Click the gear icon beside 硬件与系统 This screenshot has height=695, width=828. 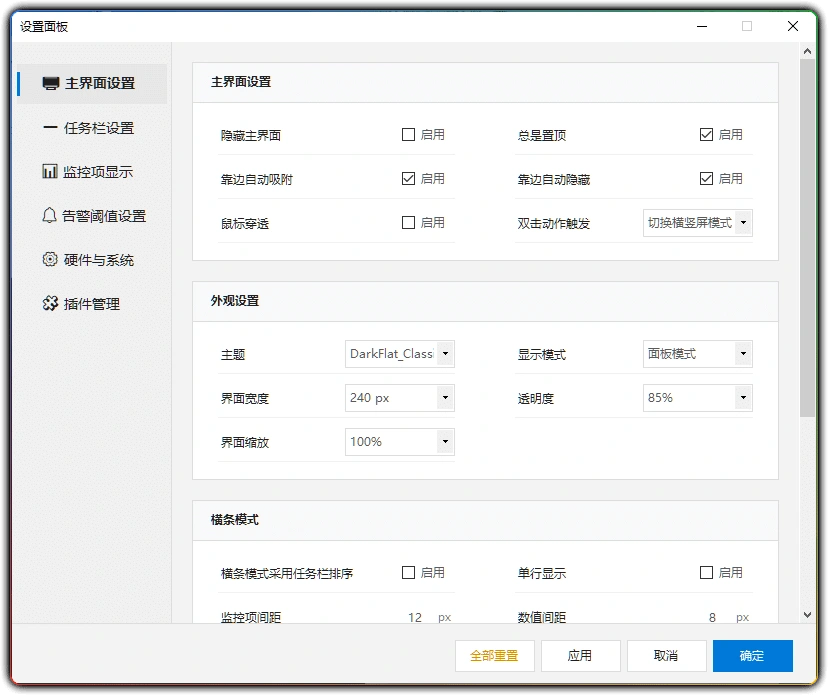[x=50, y=259]
